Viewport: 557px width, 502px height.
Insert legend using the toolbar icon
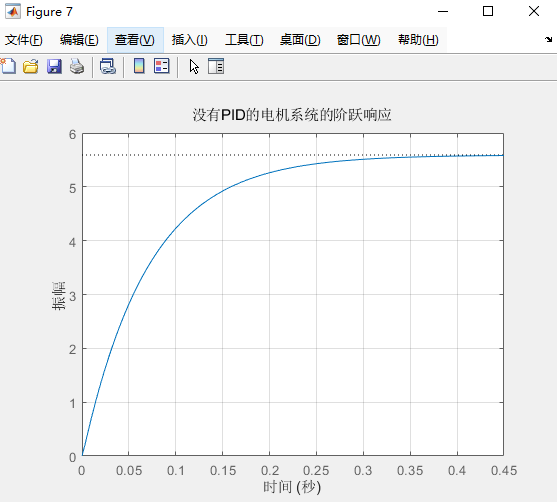click(162, 66)
